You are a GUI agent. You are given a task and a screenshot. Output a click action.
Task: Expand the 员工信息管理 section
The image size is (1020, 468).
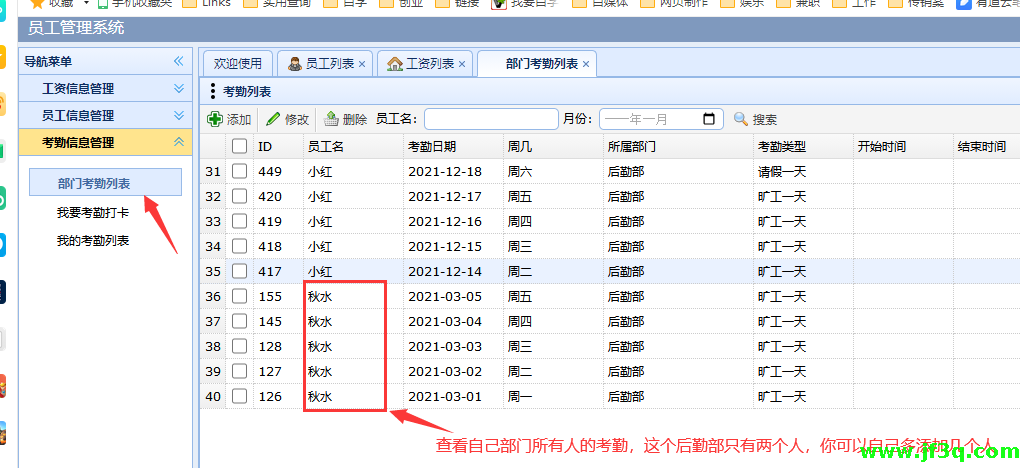point(179,116)
